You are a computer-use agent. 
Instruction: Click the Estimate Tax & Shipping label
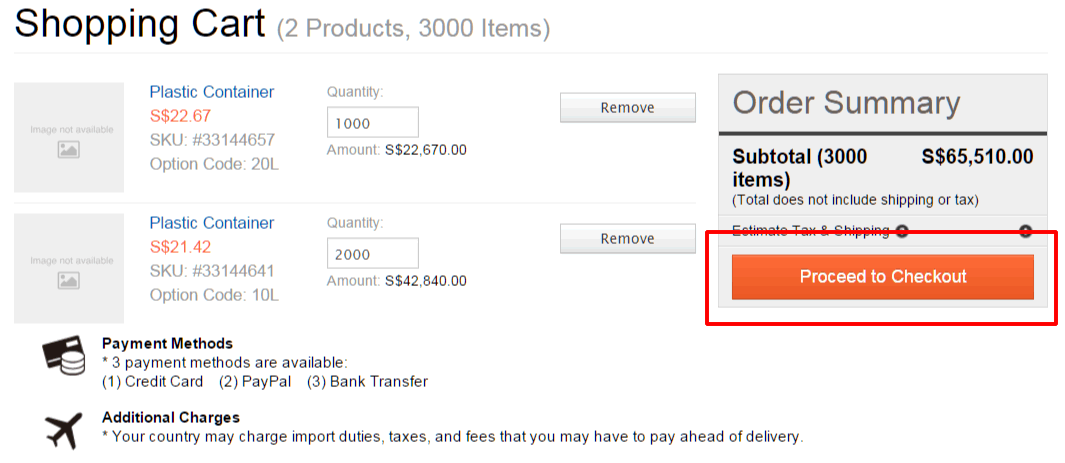tap(811, 232)
